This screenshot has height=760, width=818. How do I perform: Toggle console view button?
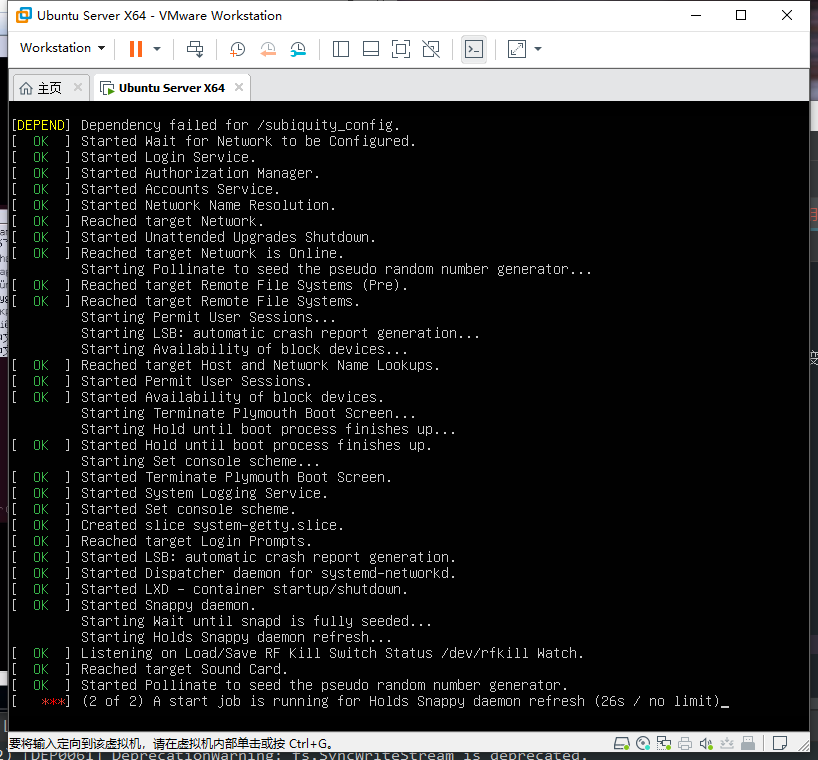point(474,49)
